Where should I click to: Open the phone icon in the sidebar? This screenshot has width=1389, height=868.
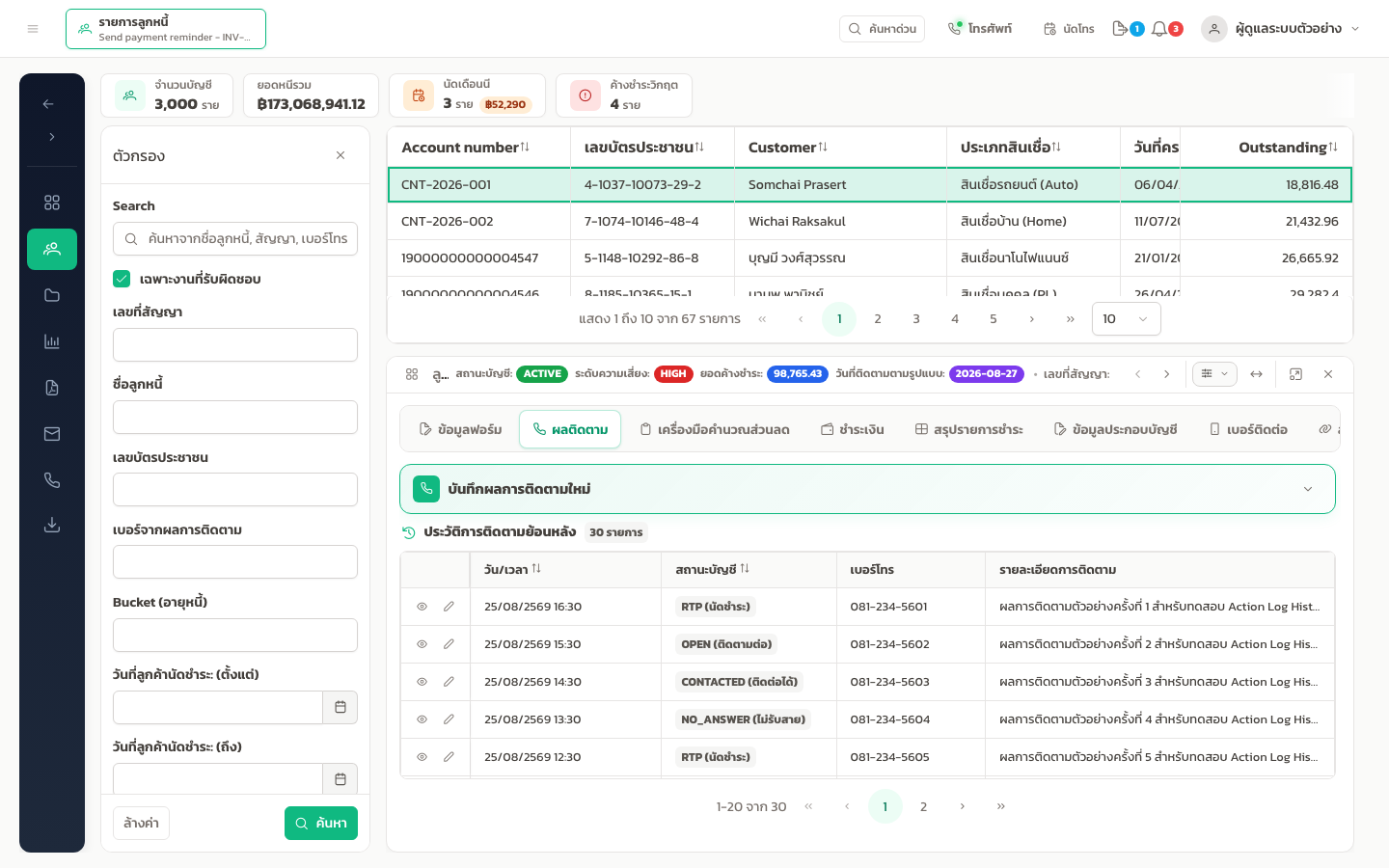tap(52, 480)
